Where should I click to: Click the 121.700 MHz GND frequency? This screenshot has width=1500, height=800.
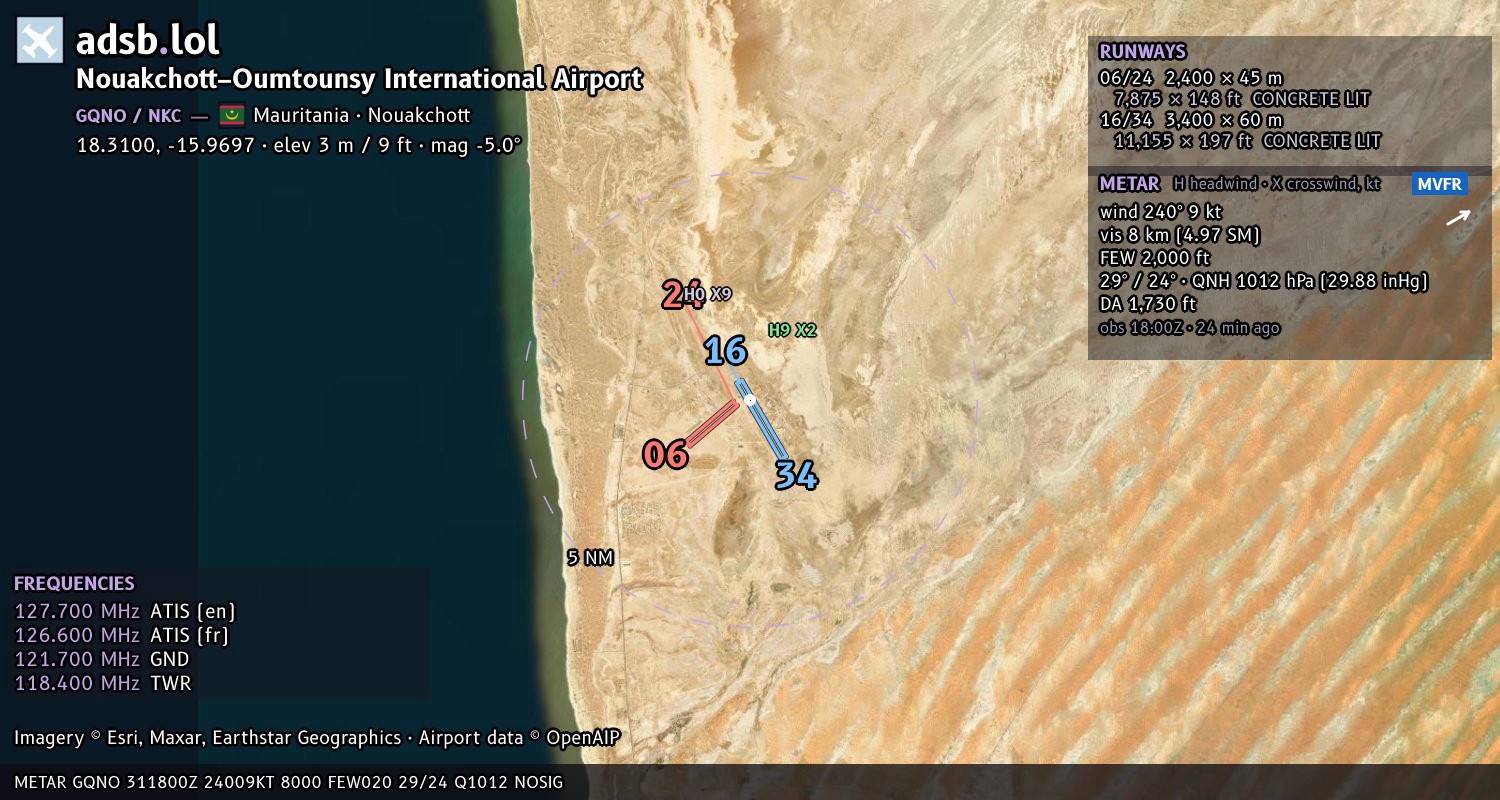coord(101,659)
